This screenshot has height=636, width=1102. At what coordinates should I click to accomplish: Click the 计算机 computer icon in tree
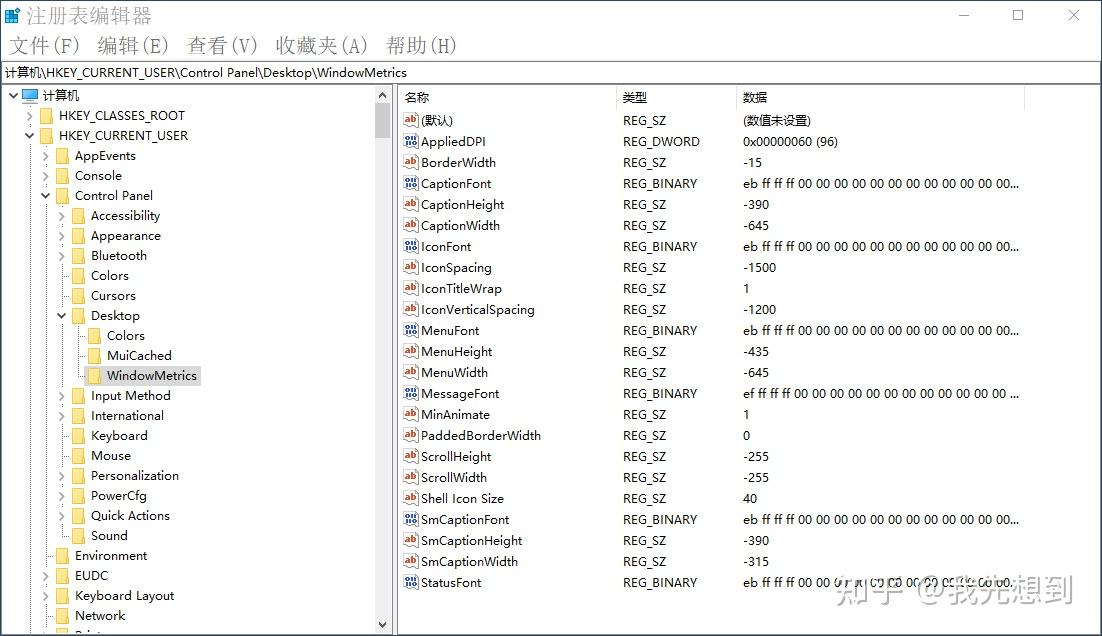[30, 96]
